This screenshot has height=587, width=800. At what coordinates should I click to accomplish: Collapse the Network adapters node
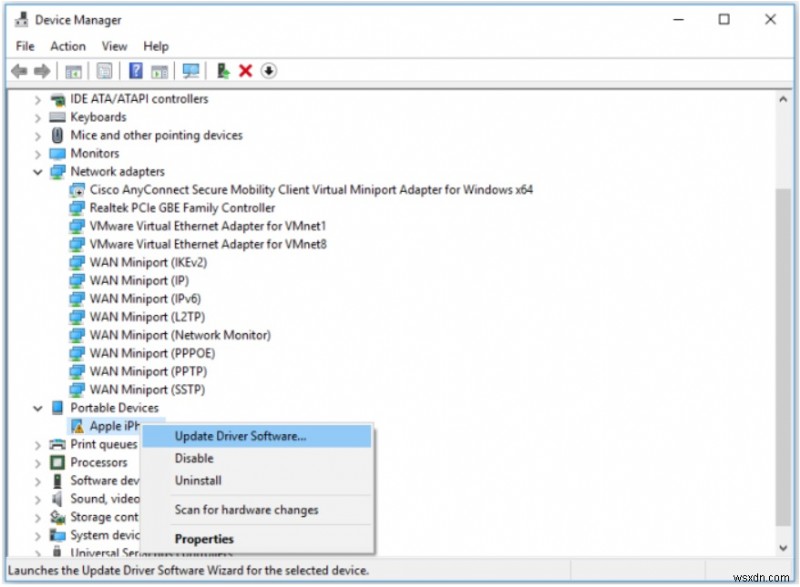tap(38, 172)
